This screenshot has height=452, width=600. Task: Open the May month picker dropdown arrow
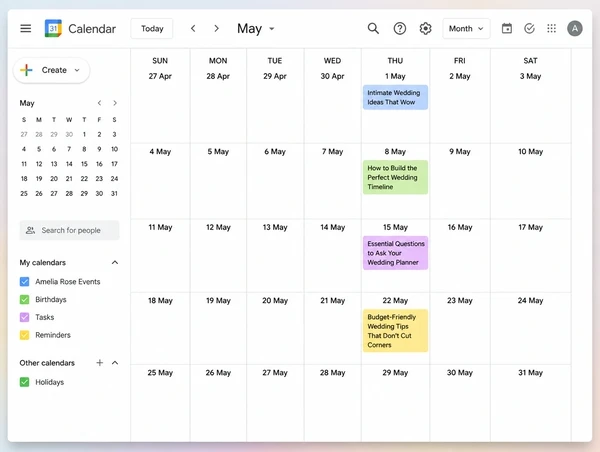click(272, 28)
